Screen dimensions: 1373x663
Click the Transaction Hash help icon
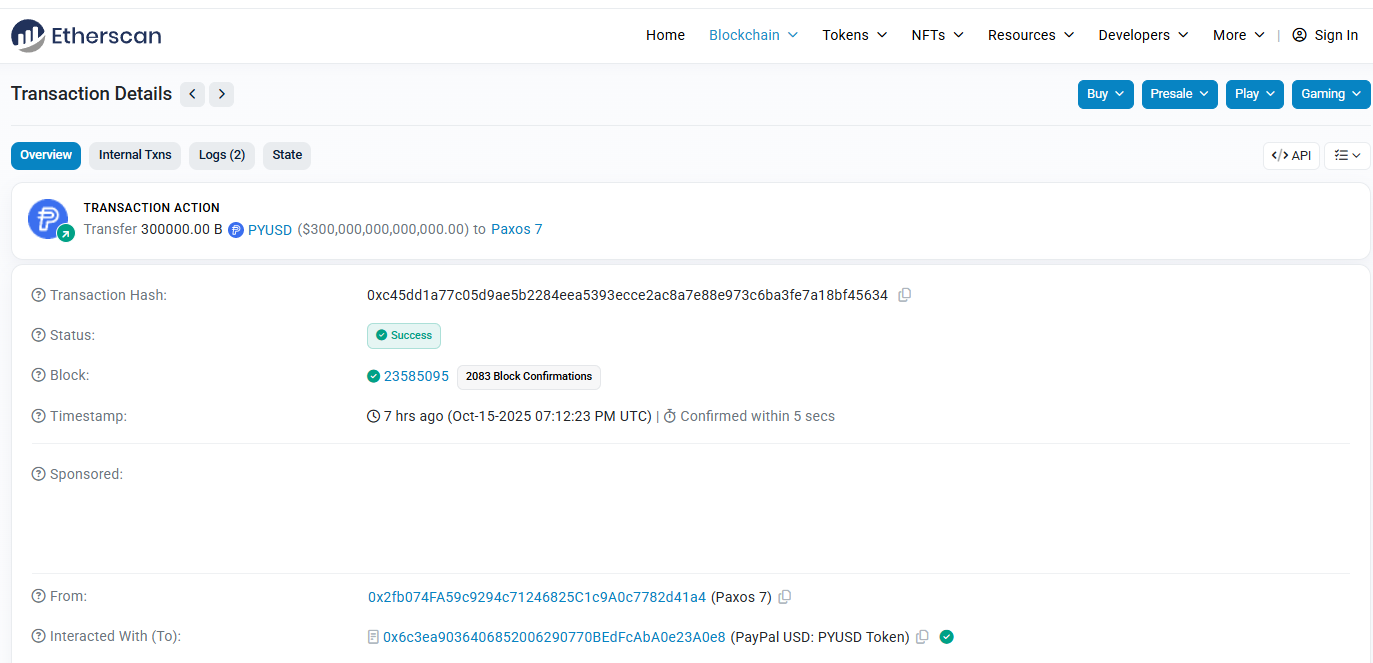39,295
